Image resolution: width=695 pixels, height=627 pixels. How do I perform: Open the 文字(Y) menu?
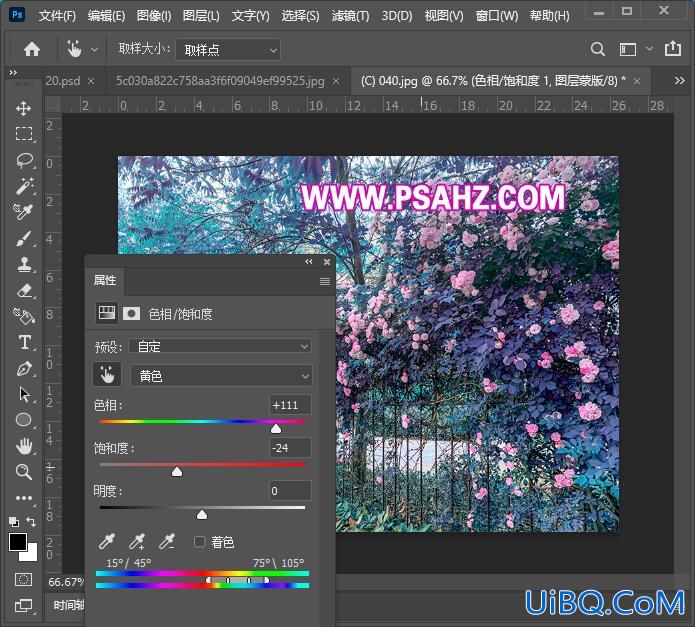(250, 16)
